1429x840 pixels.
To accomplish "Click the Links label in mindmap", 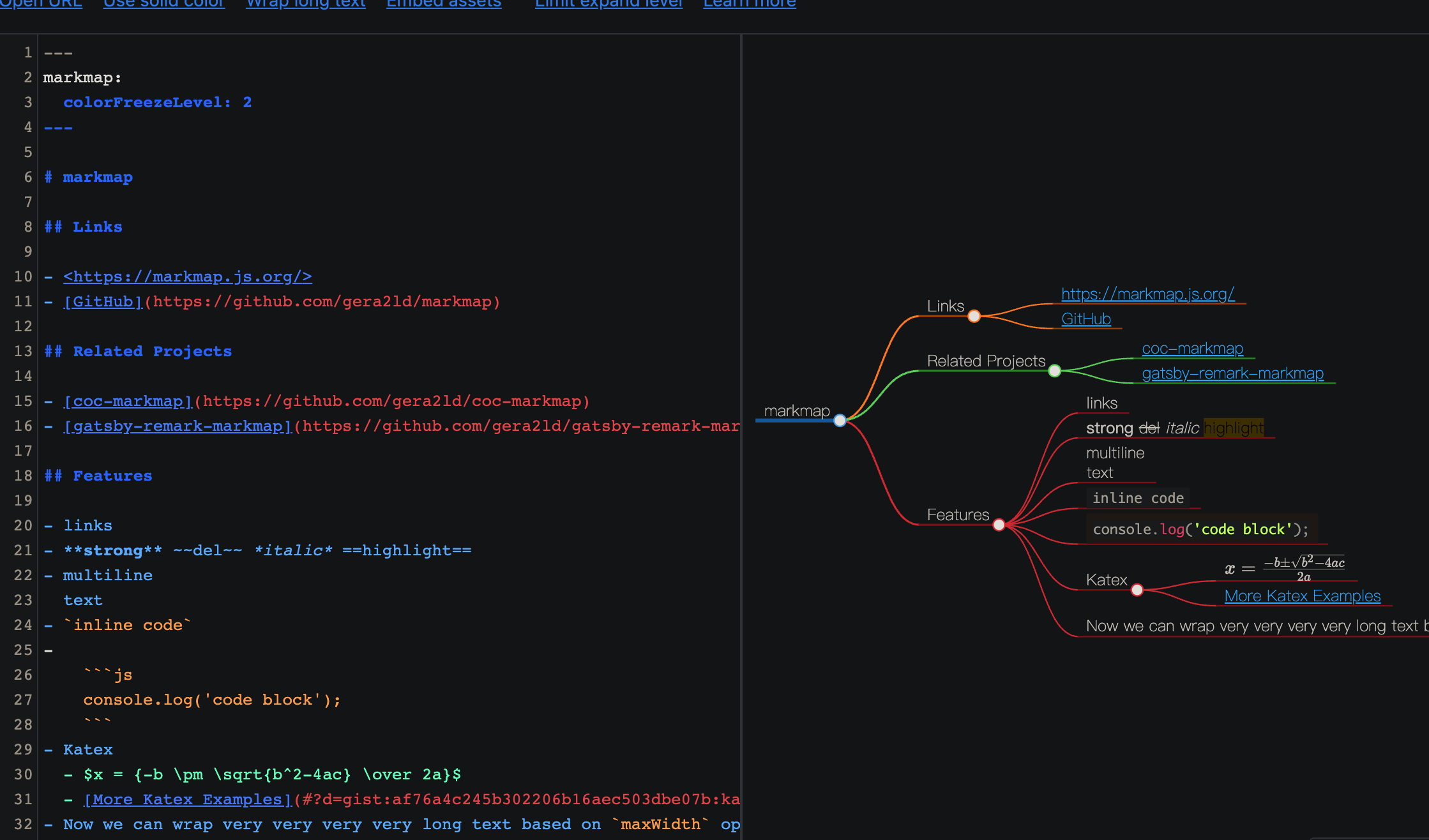I will [x=946, y=306].
